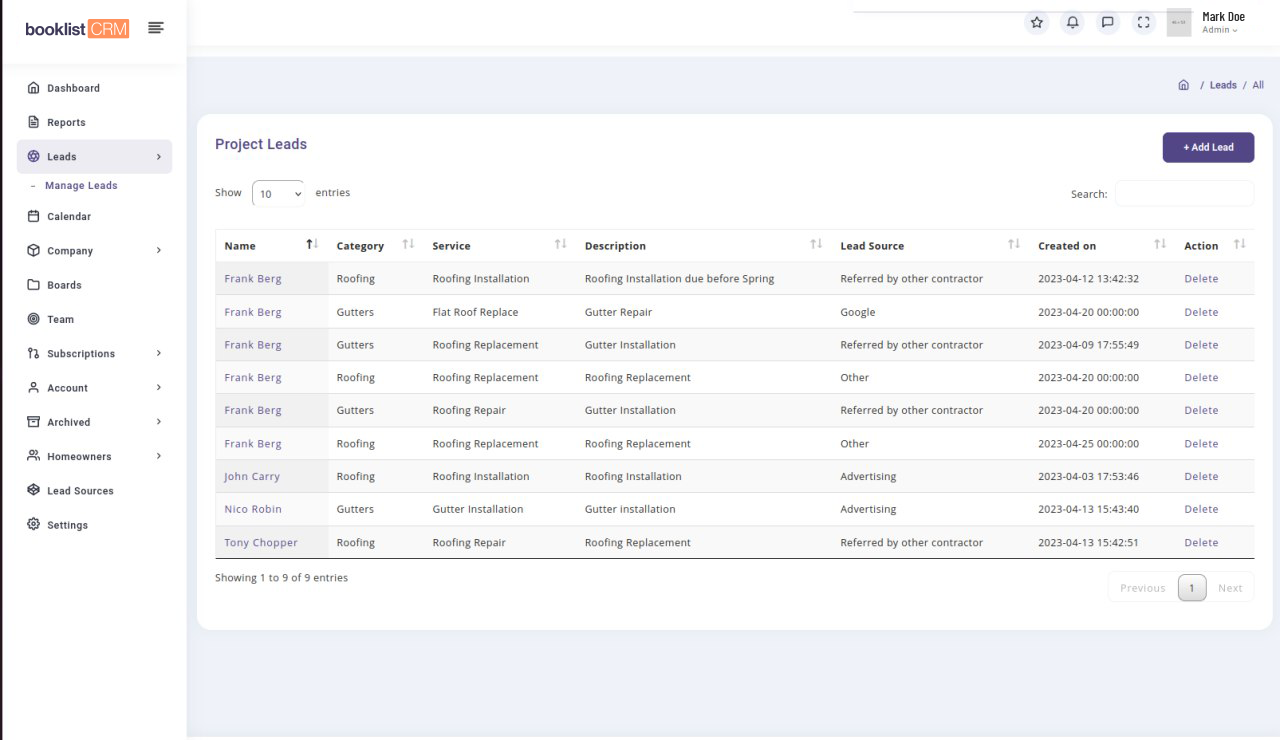Image resolution: width=1280 pixels, height=740 pixels.
Task: Delete the Nico Robin lead
Action: (1201, 509)
